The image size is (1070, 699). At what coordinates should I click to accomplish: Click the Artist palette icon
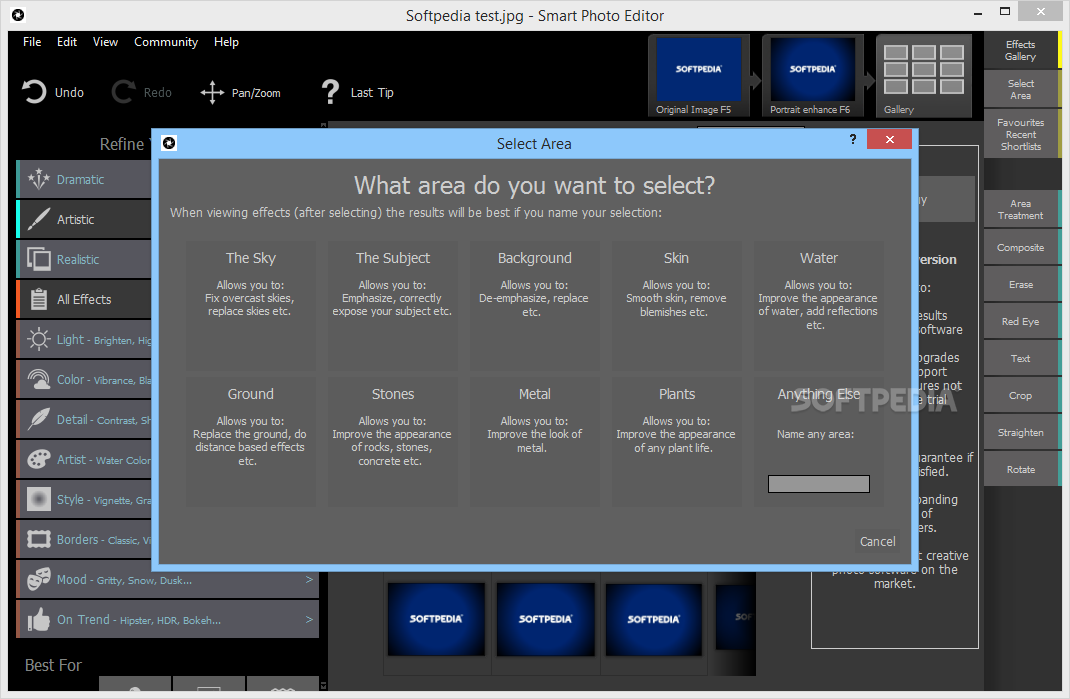39,459
